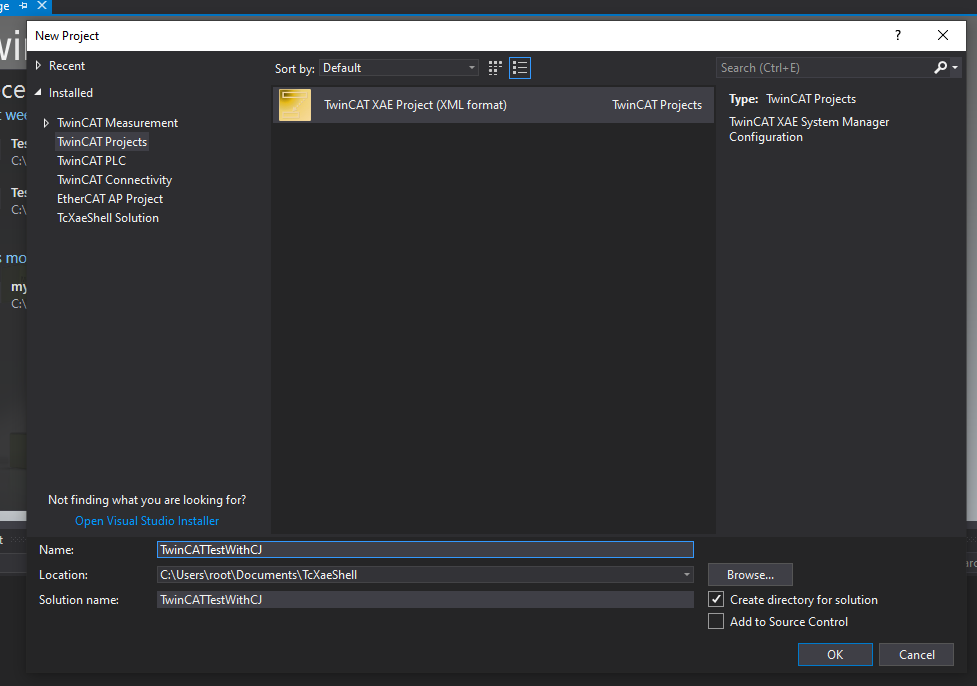This screenshot has height=686, width=977.
Task: Cancel the New Project dialog
Action: tap(917, 654)
